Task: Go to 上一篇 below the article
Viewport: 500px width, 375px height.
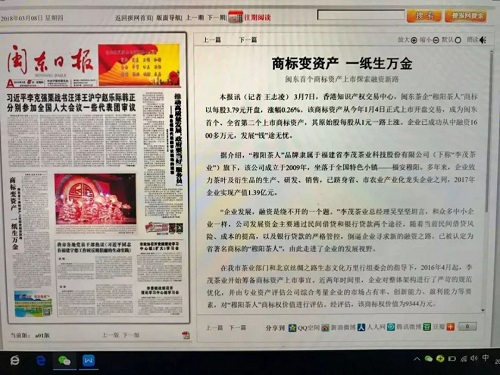Action: click(x=214, y=328)
